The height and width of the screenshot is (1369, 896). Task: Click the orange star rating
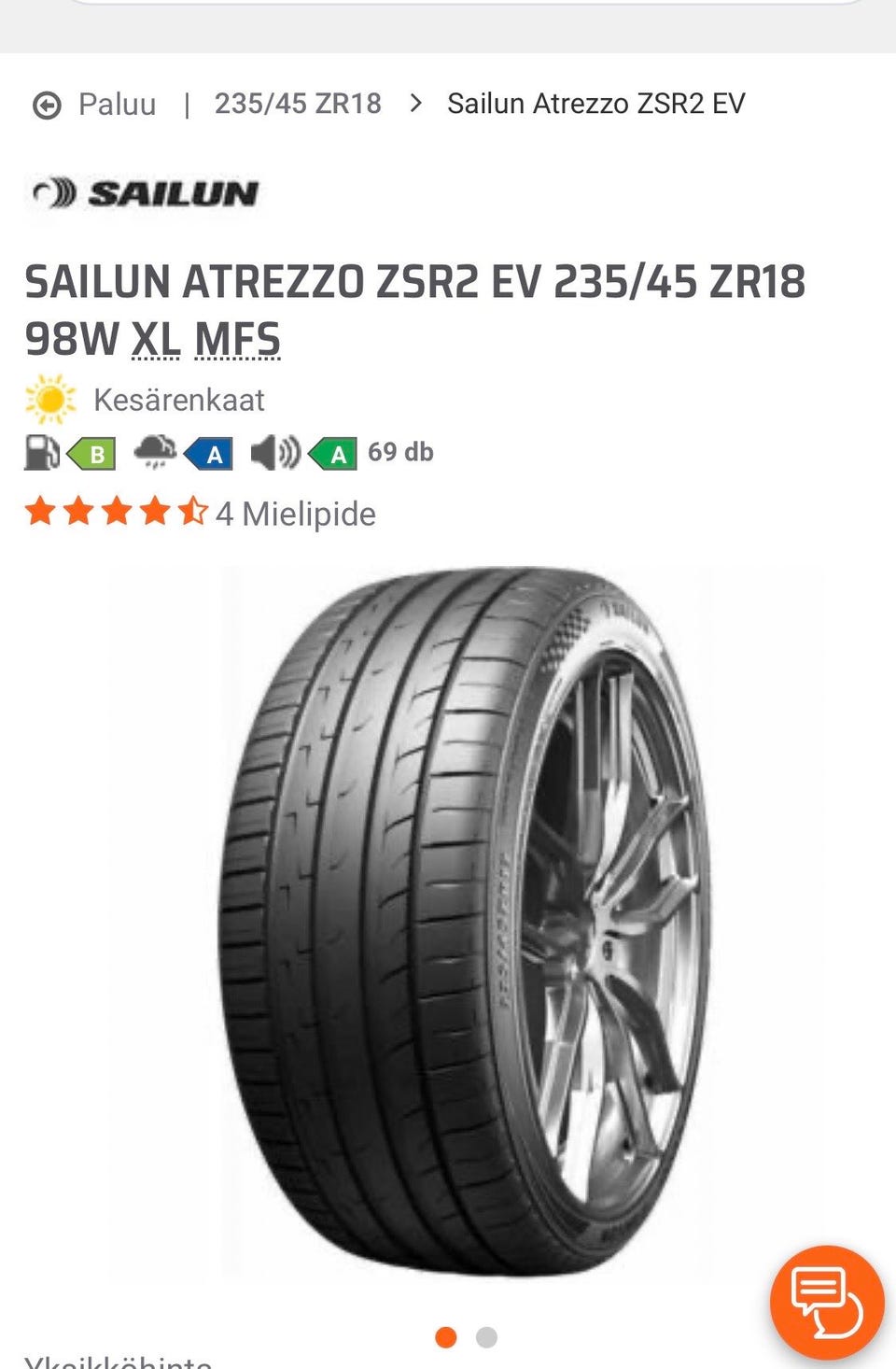click(116, 512)
